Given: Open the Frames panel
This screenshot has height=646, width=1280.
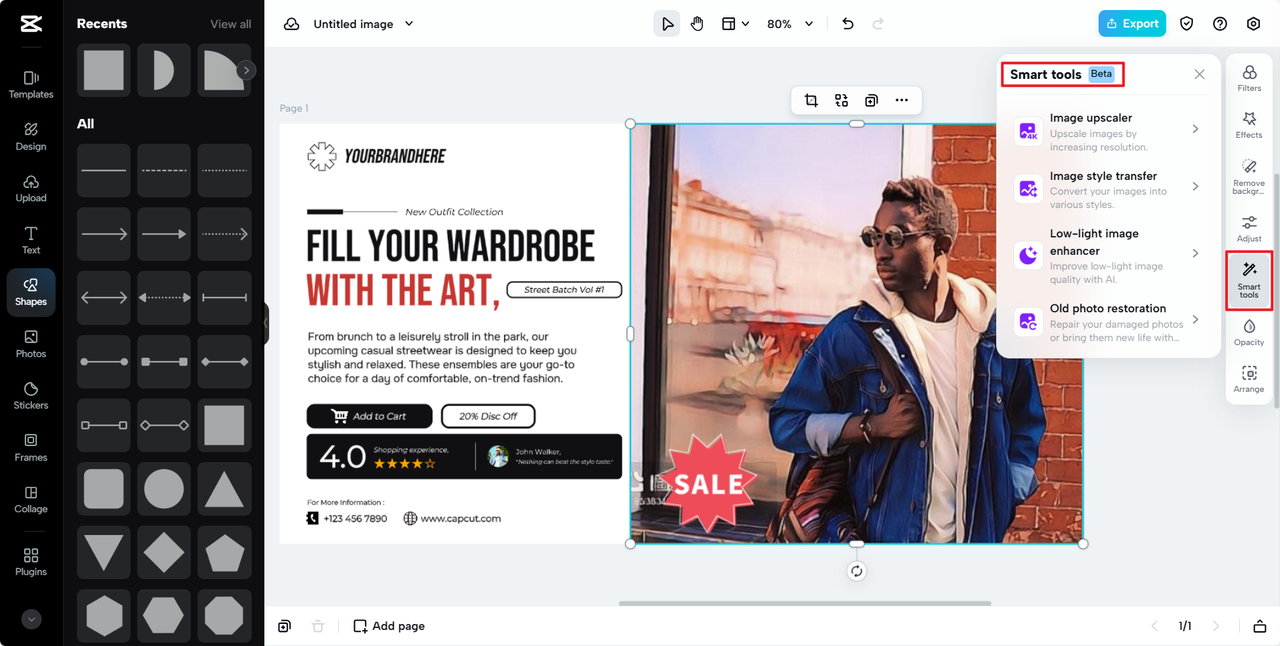Looking at the screenshot, I should pos(31,448).
